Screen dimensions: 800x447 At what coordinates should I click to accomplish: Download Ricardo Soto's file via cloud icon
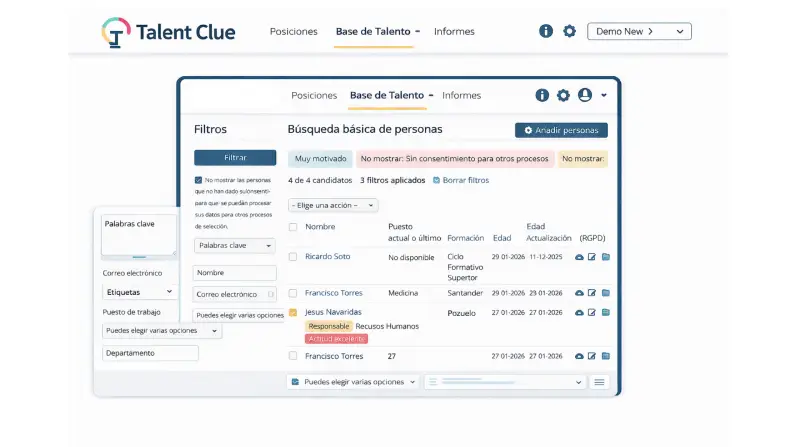579,257
